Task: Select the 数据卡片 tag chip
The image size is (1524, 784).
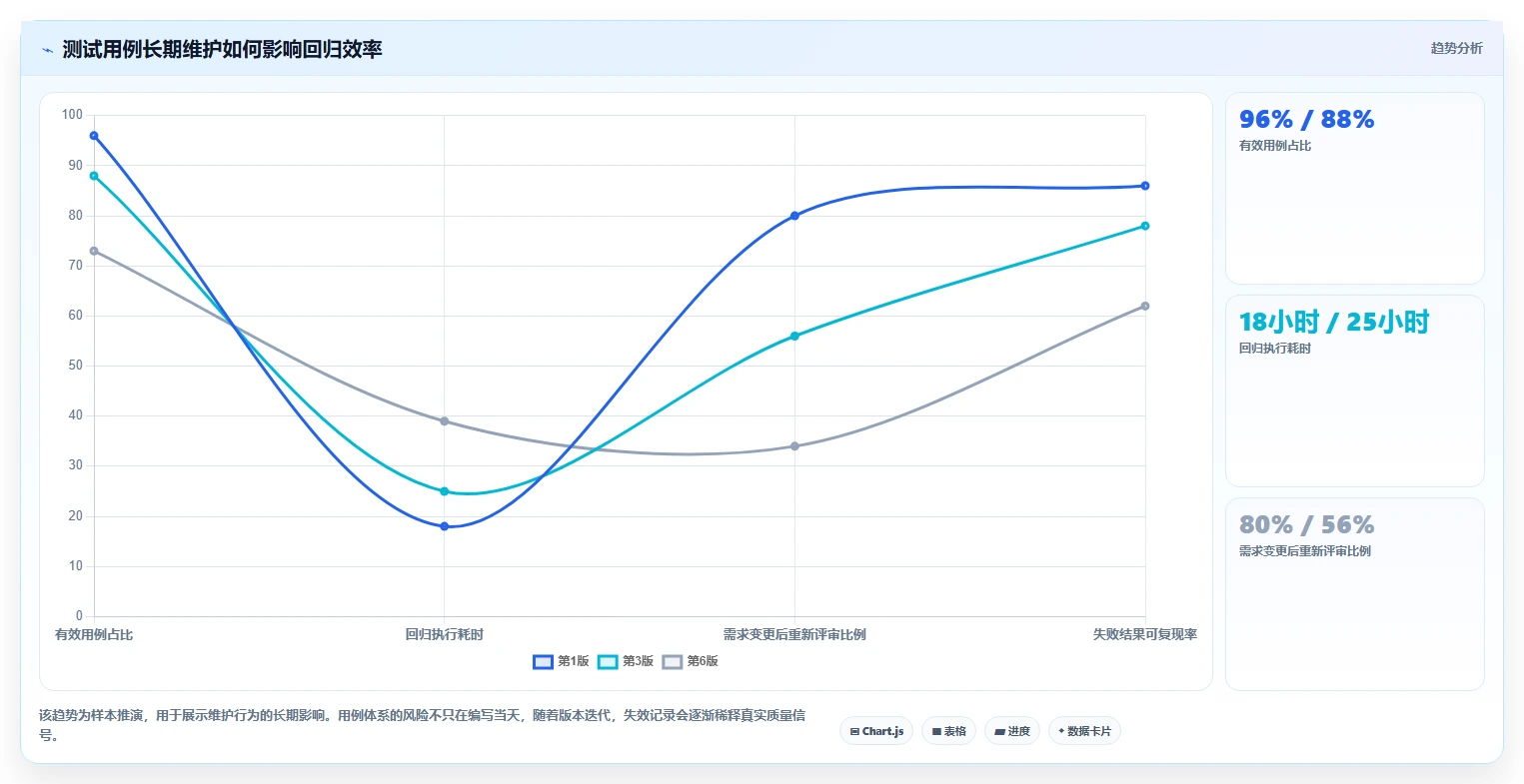Action: pyautogui.click(x=1084, y=731)
